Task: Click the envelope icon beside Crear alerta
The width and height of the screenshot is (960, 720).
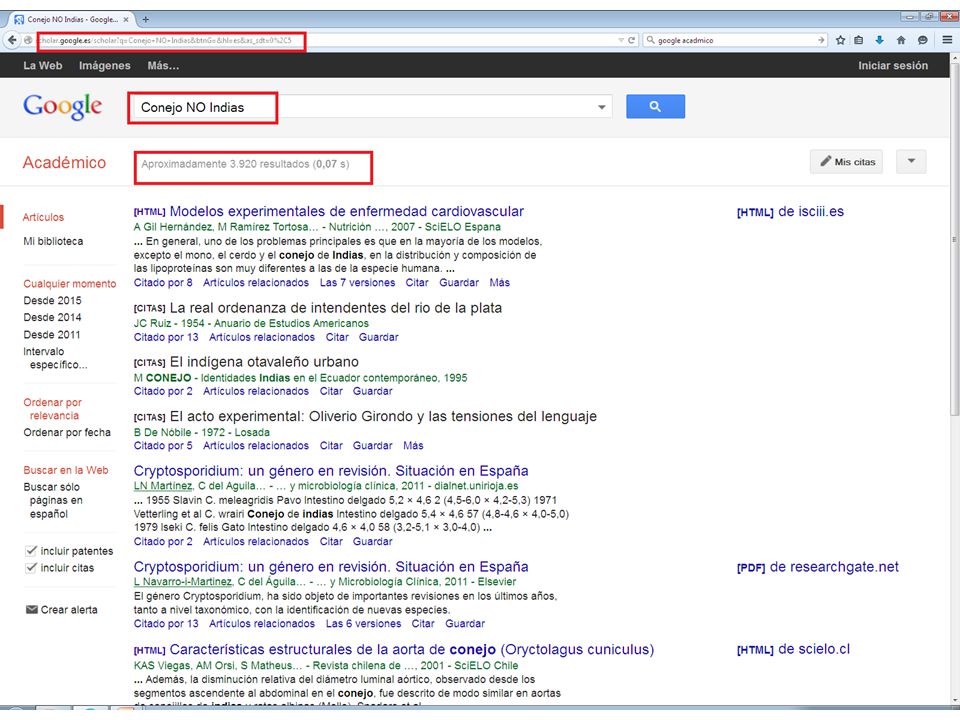Action: click(x=32, y=610)
